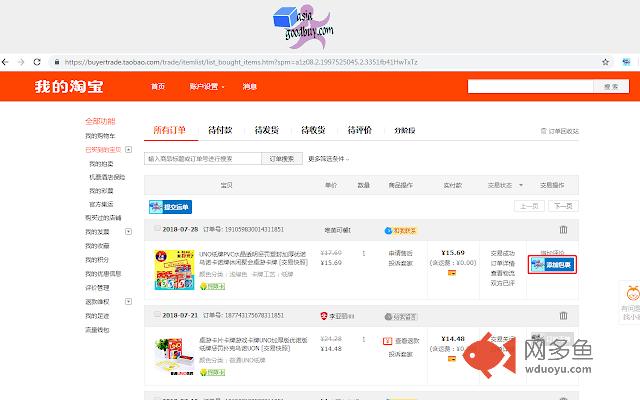Open 我的发票 in the sidebar
This screenshot has height=400, width=640.
(97, 232)
